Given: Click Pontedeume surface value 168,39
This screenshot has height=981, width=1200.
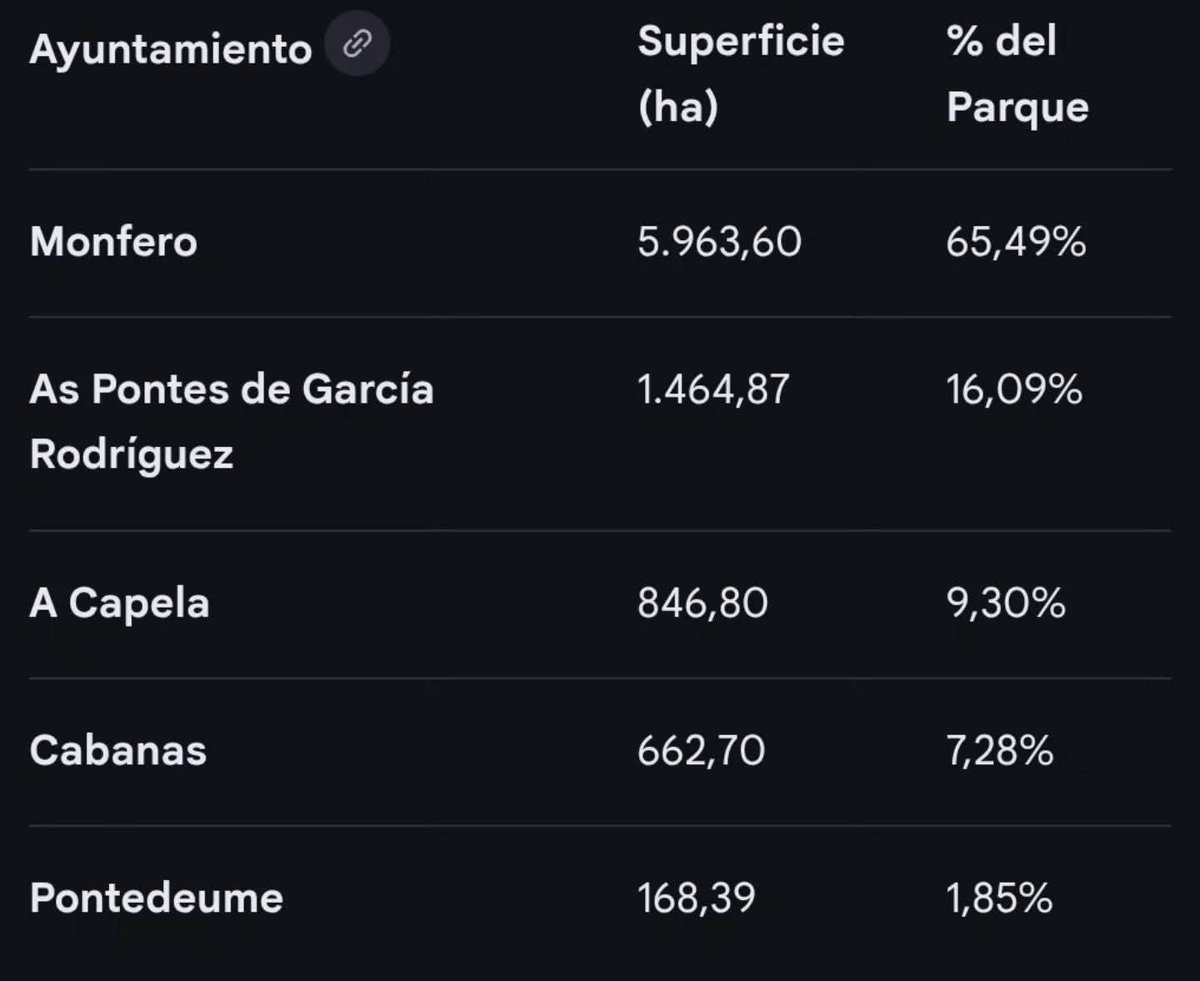Looking at the screenshot, I should (x=696, y=897).
